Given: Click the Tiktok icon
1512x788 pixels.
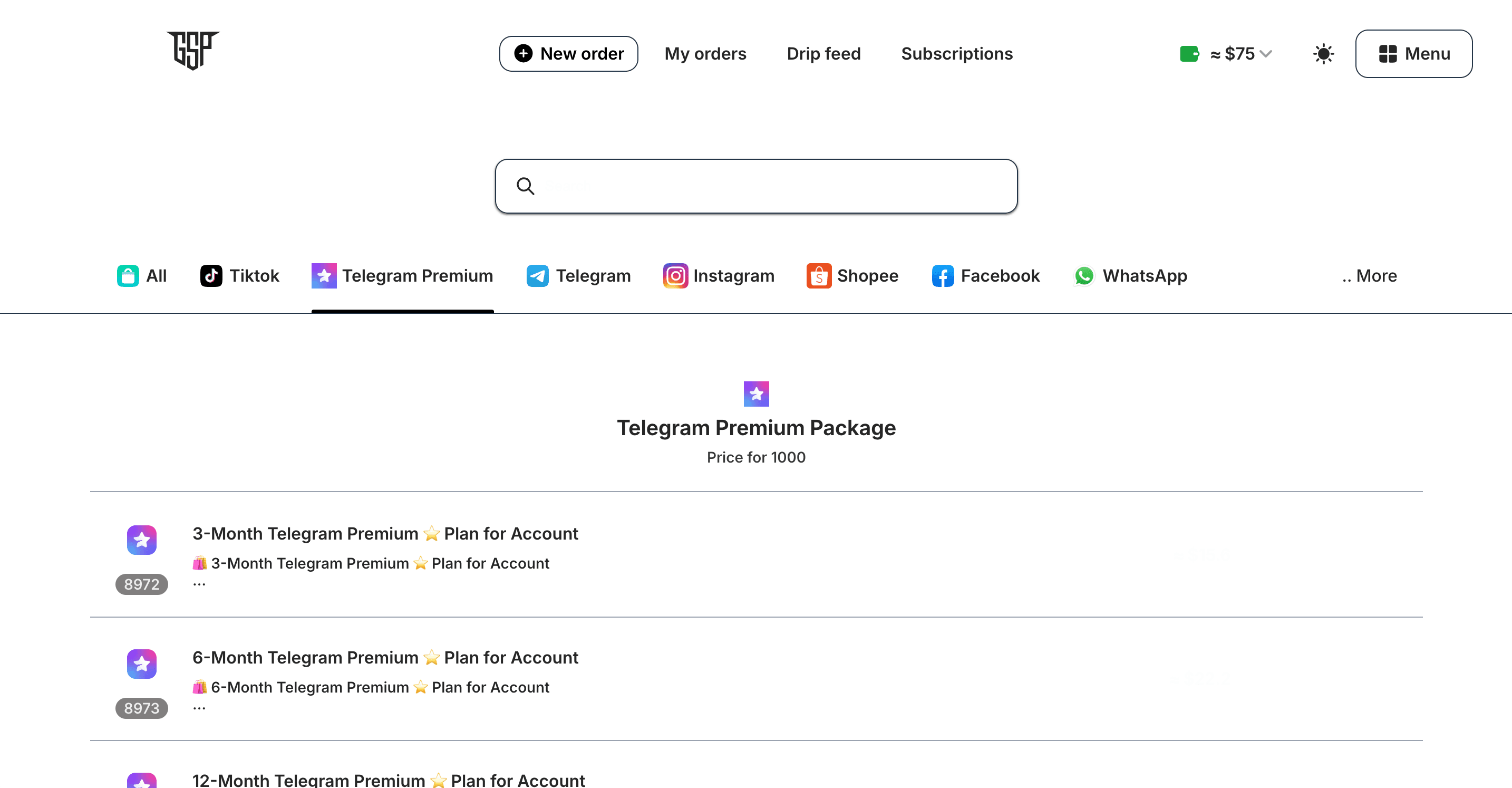Looking at the screenshot, I should pyautogui.click(x=211, y=275).
